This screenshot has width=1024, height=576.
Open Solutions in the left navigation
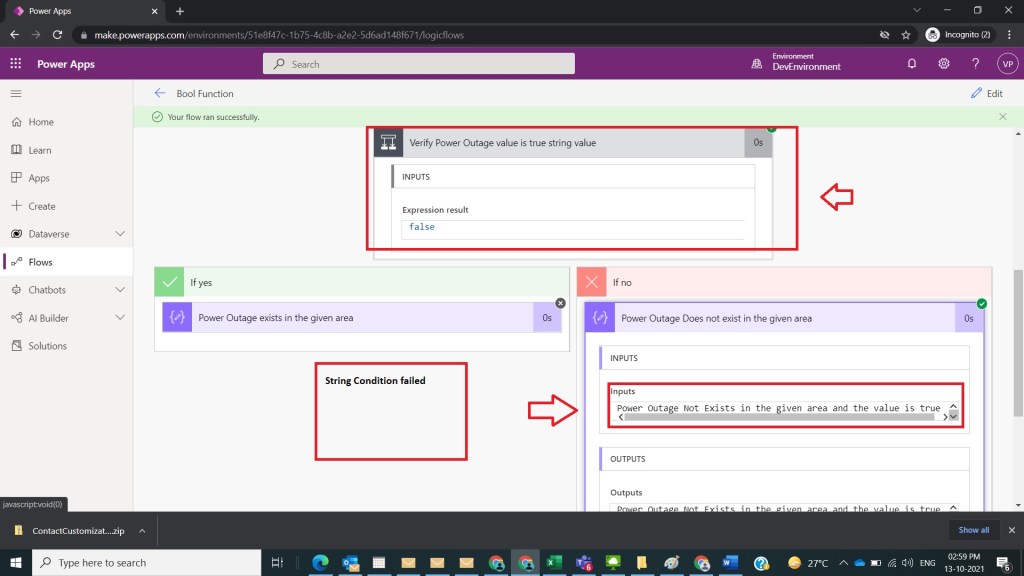point(47,346)
